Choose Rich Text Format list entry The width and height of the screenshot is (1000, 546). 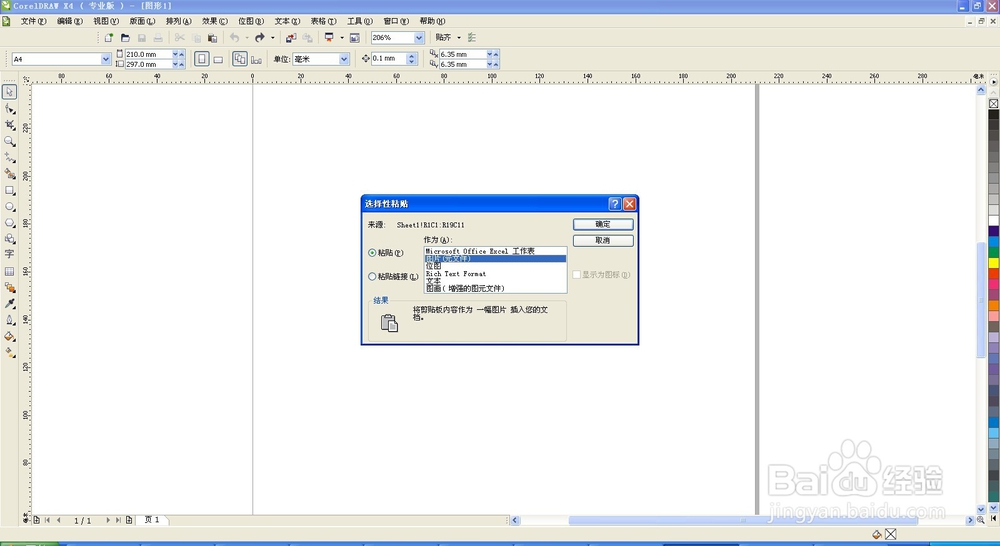point(495,274)
